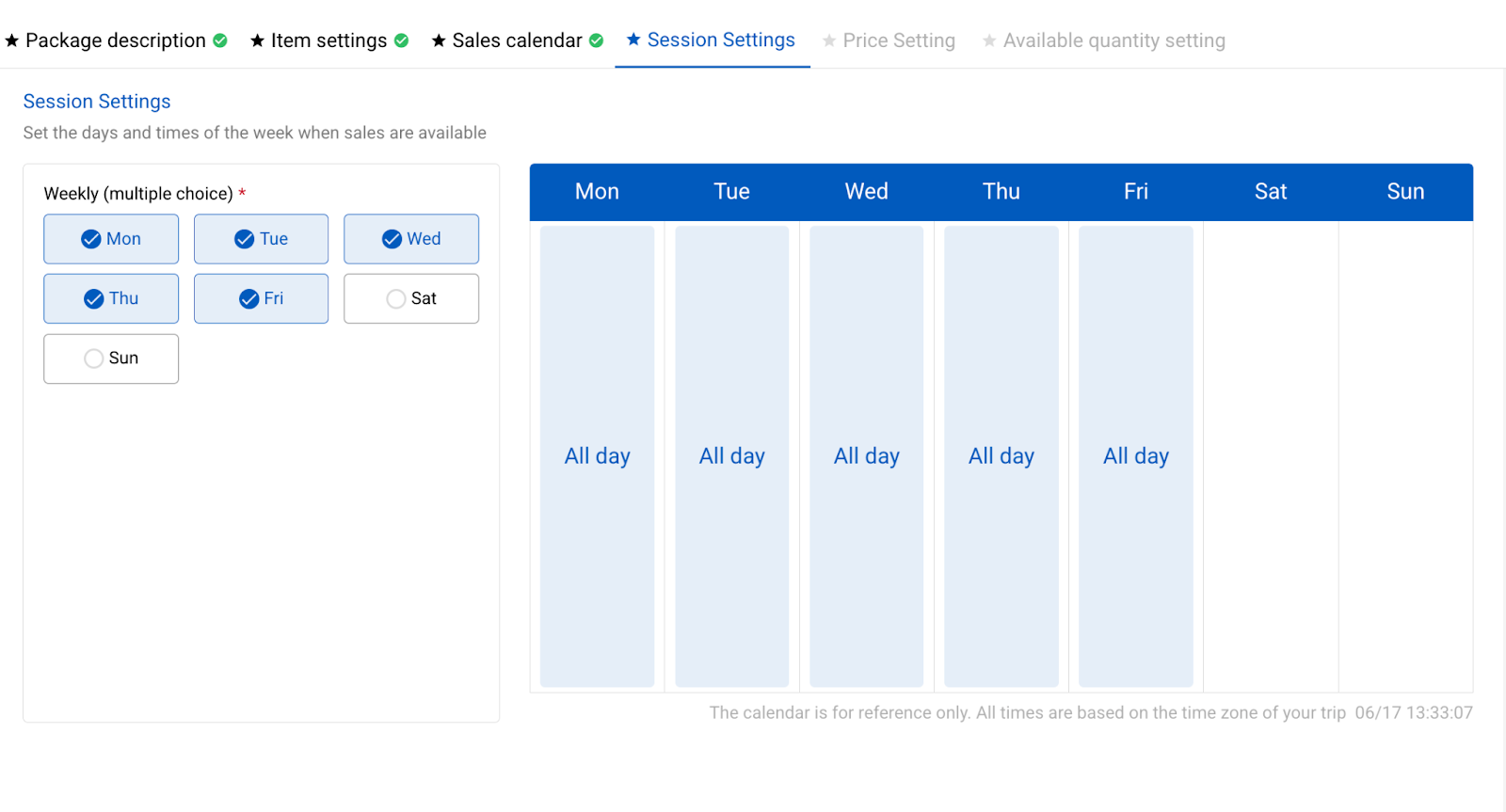Deselect the Fri weekday checkbox
Viewport: 1506px width, 812px height.
pyautogui.click(x=261, y=298)
